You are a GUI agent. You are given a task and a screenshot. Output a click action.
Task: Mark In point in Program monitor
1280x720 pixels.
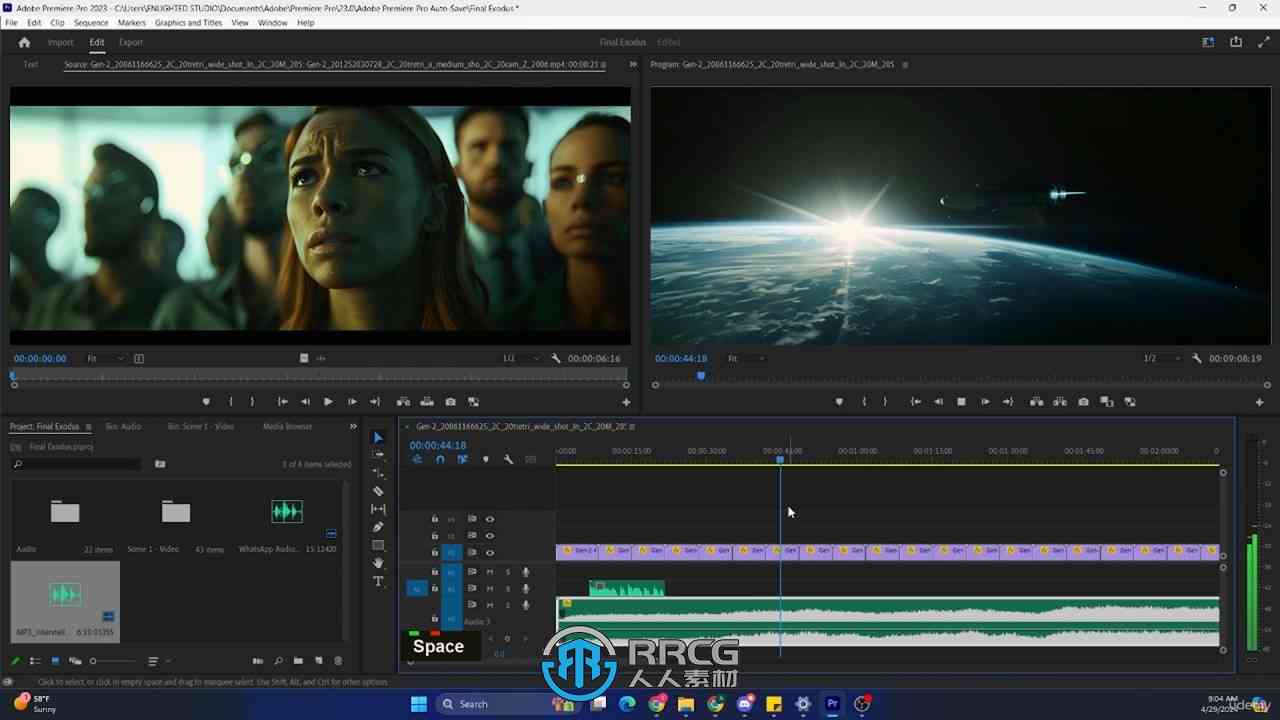865,401
